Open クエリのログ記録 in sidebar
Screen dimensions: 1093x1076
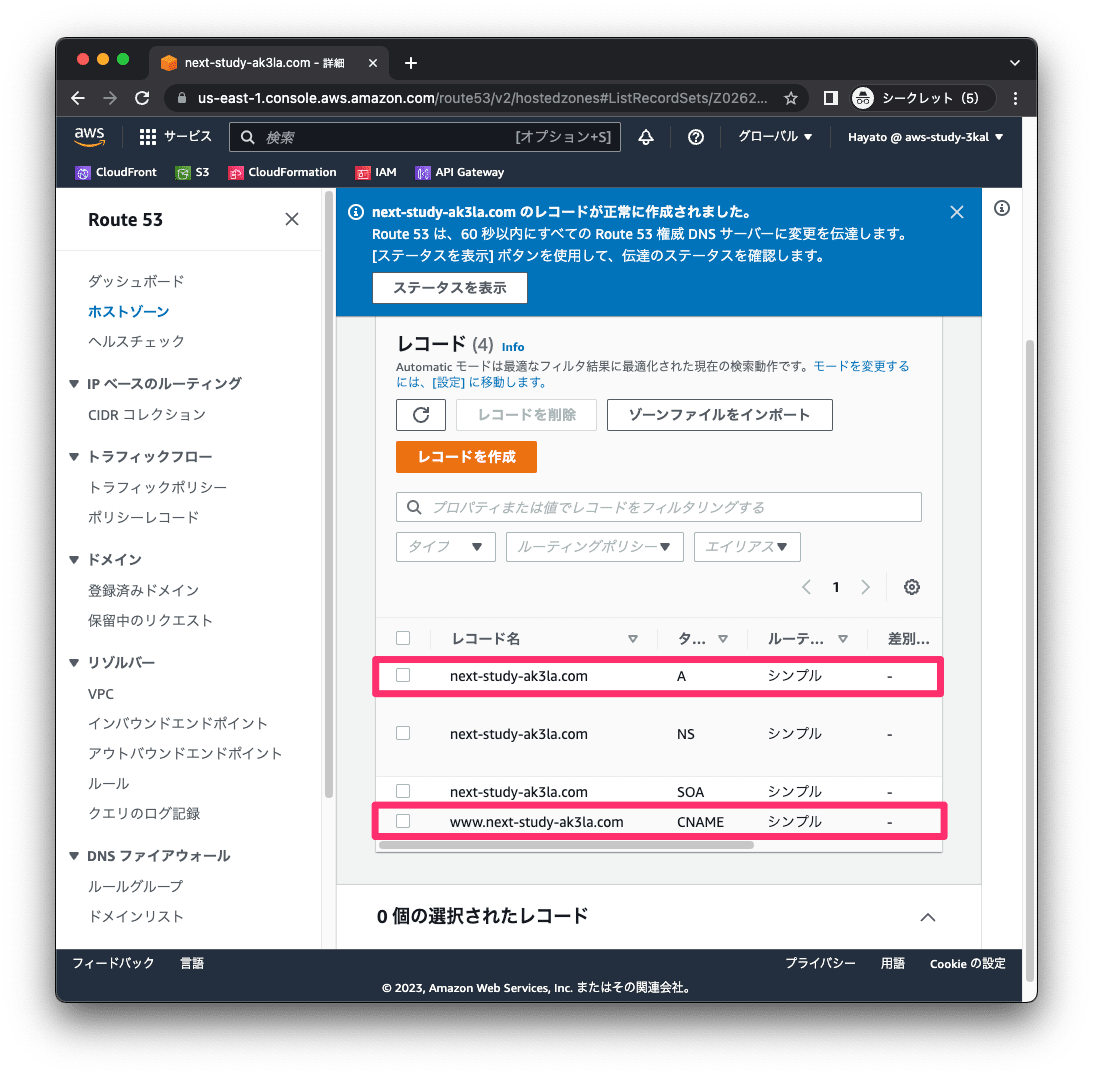(x=144, y=813)
